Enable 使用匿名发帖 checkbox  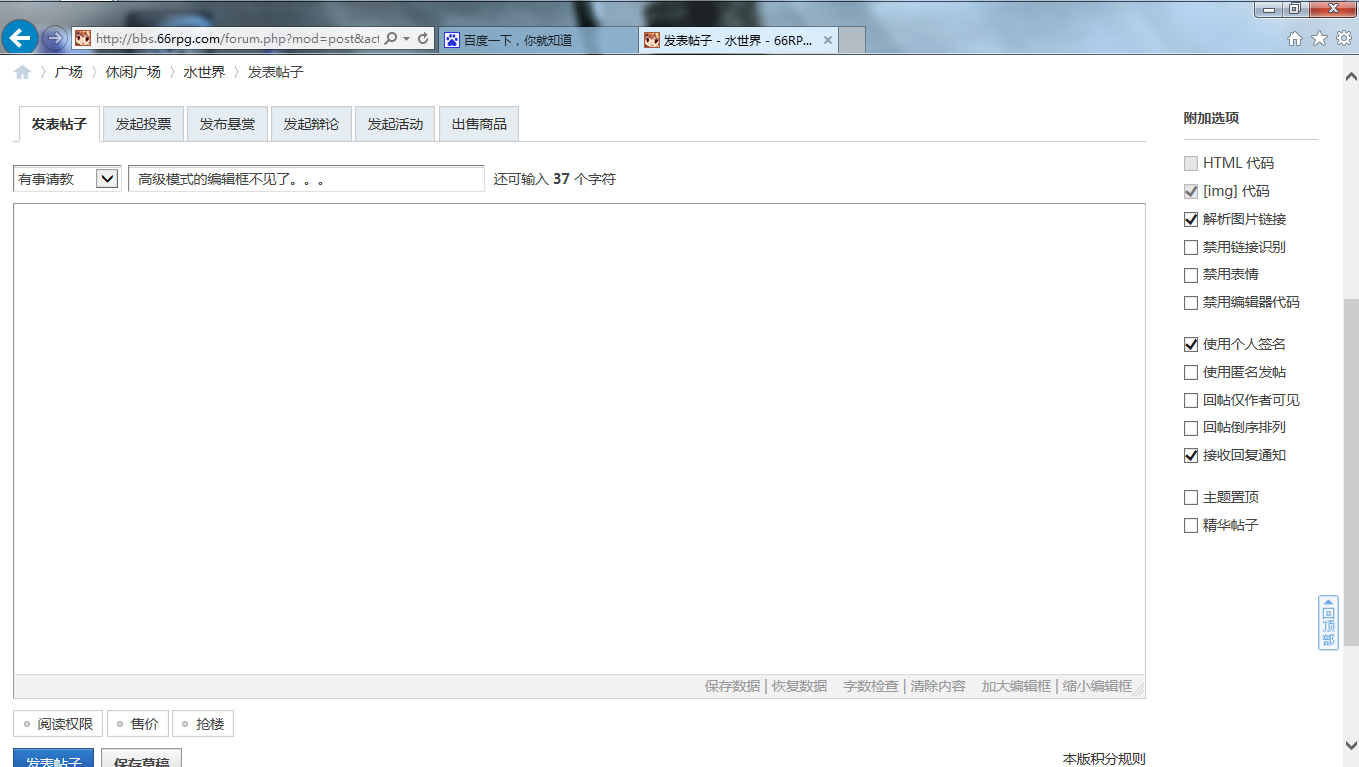[1190, 372]
